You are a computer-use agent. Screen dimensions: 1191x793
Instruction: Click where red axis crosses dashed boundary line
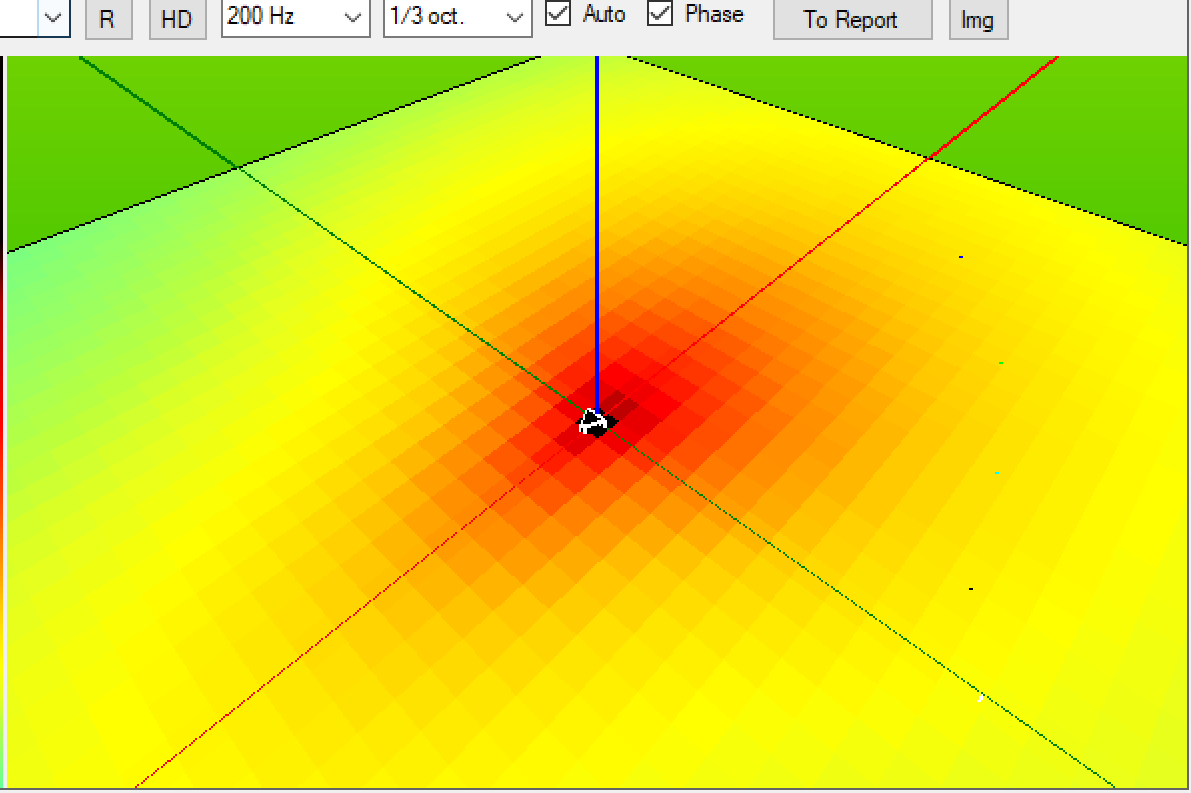929,157
